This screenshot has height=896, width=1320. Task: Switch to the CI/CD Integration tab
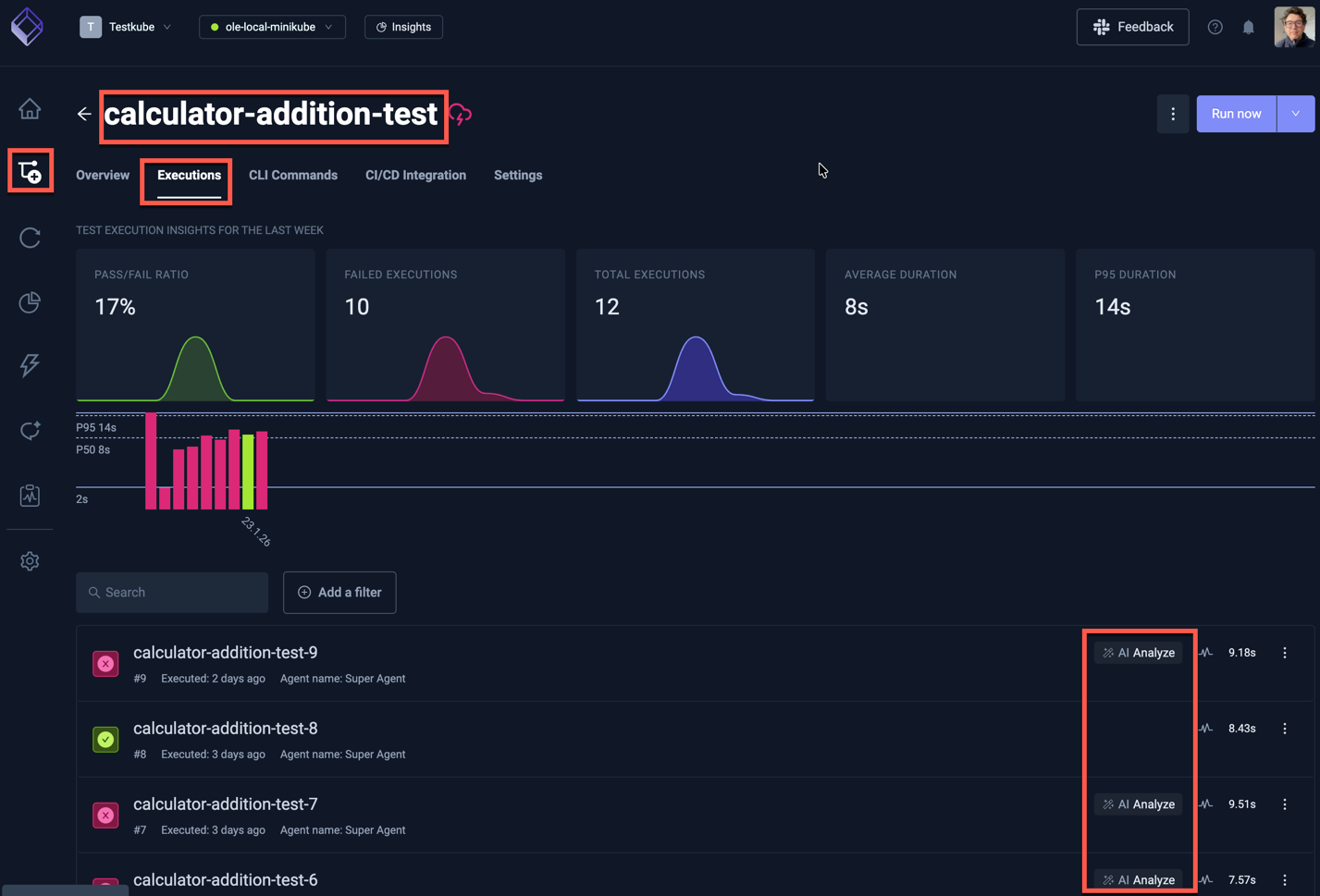click(x=415, y=175)
